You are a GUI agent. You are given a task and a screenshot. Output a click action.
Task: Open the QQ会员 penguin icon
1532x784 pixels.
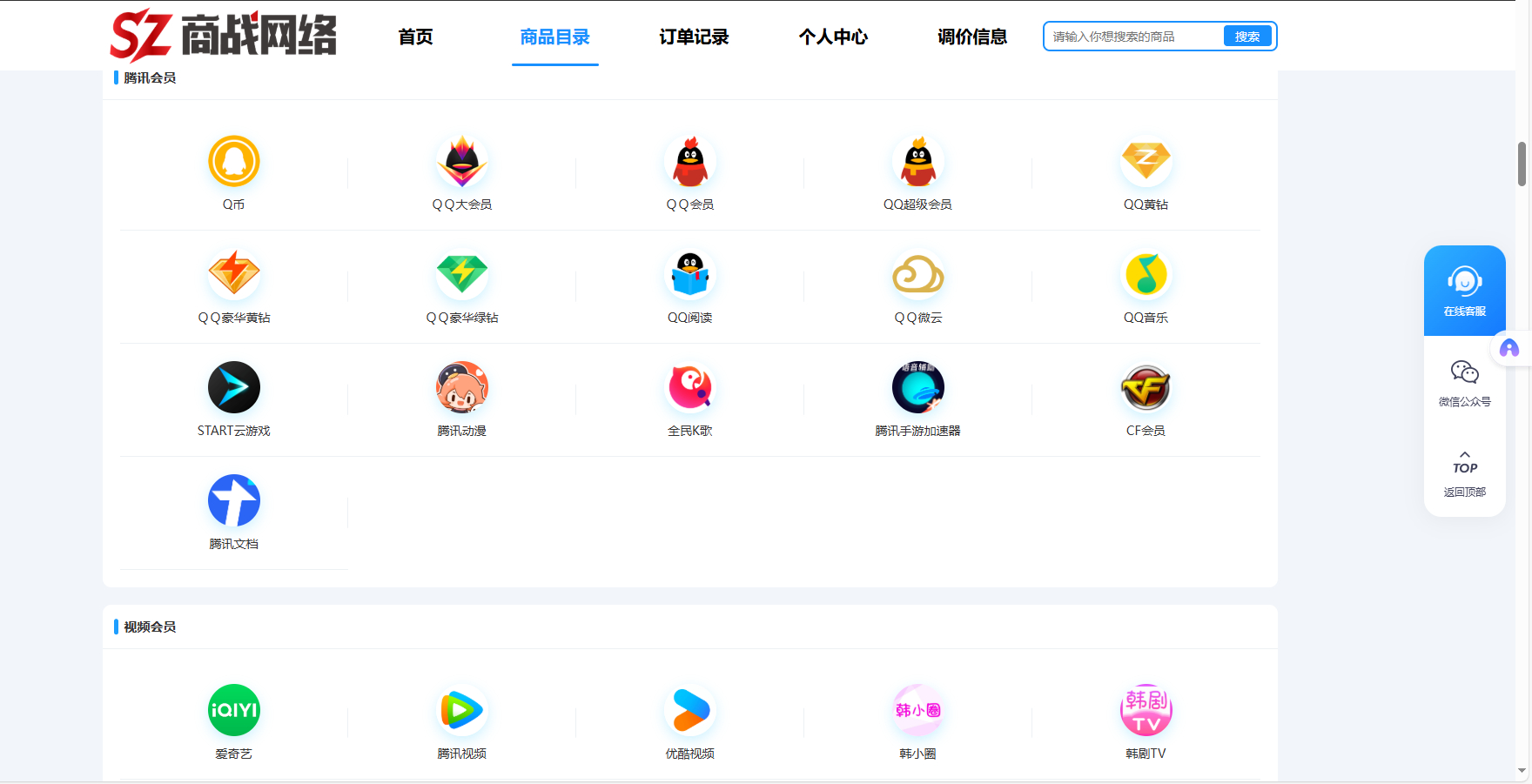pyautogui.click(x=690, y=161)
